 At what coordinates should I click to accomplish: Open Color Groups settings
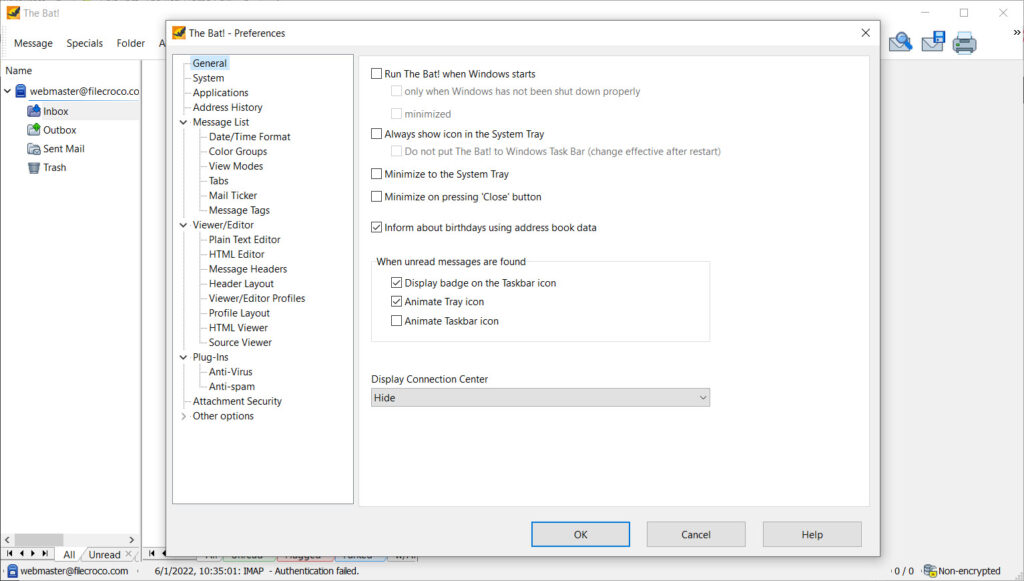pyautogui.click(x=238, y=151)
